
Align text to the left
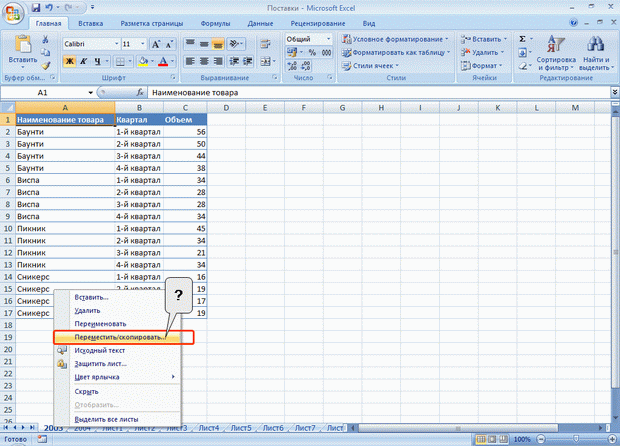(x=190, y=61)
